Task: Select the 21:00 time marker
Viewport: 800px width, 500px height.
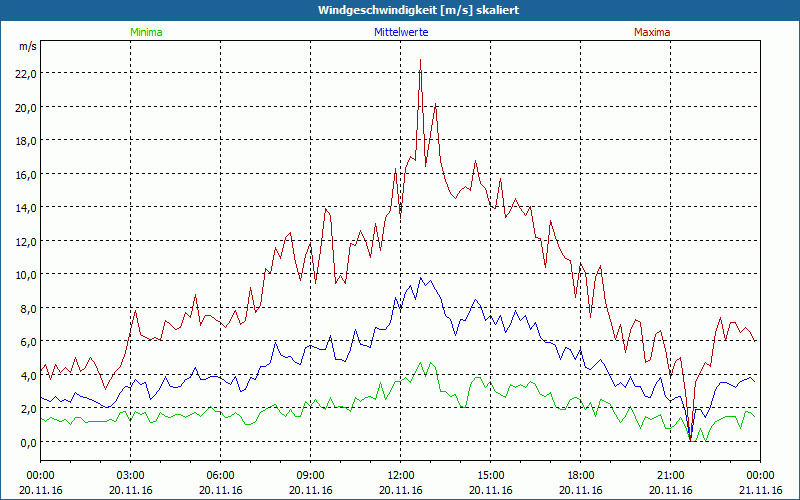Action: (670, 475)
